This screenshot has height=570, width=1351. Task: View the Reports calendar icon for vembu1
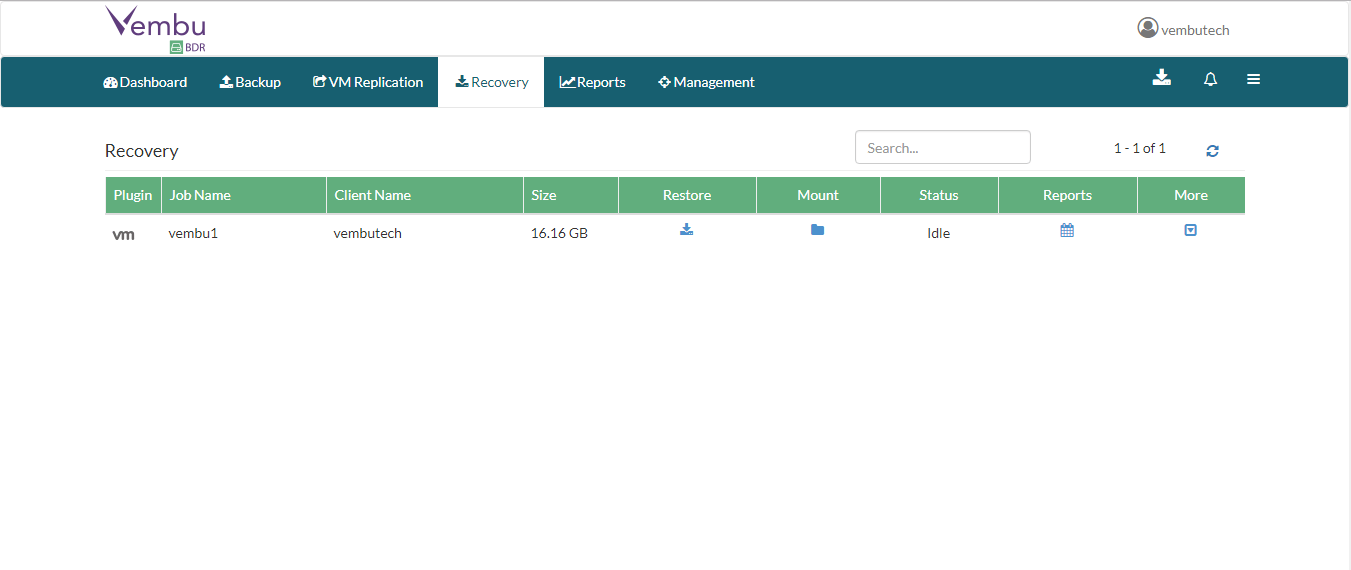click(1067, 230)
